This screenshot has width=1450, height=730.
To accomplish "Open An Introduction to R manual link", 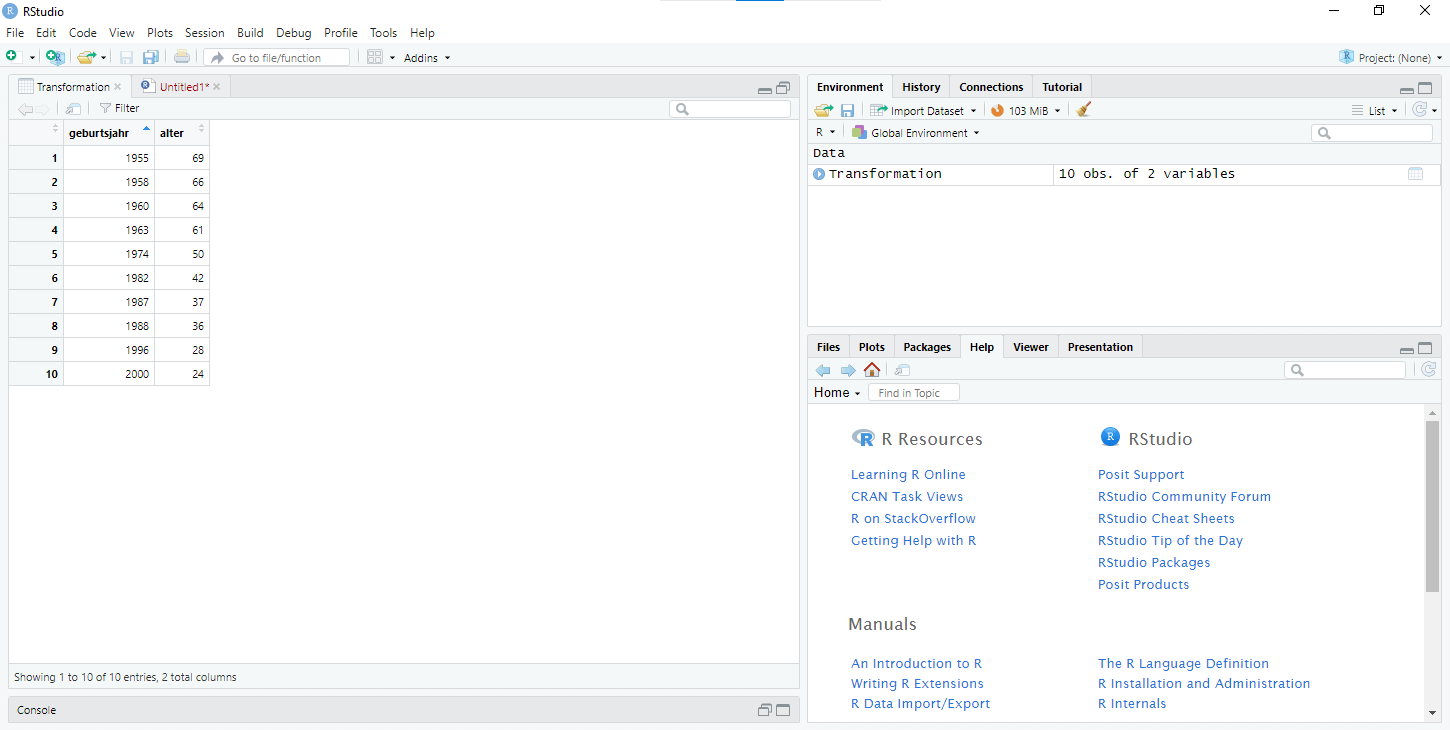I will point(916,664).
